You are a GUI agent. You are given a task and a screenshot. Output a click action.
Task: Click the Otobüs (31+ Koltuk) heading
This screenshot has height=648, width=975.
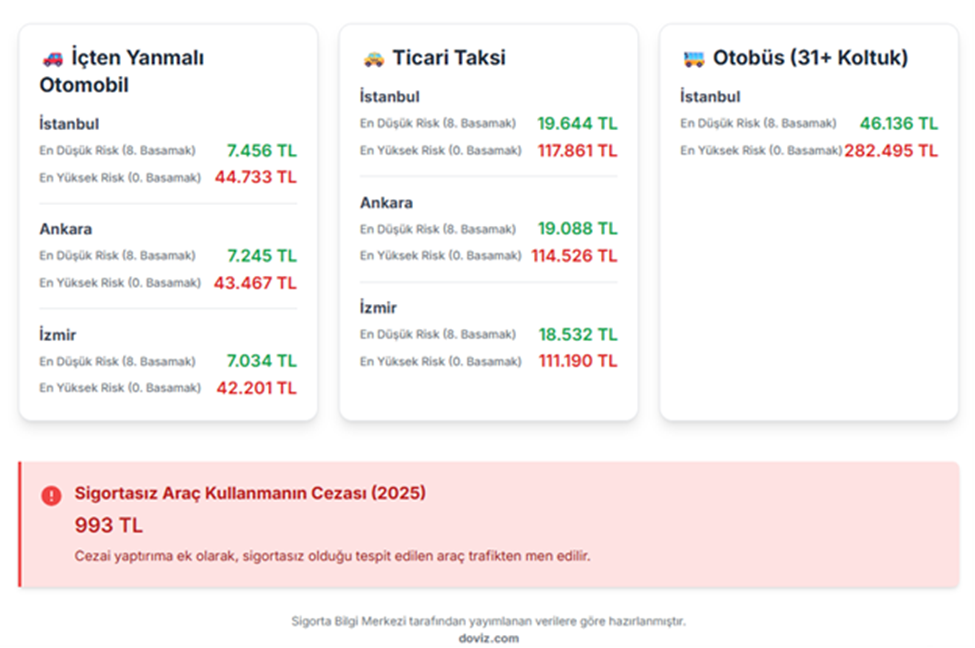point(810,58)
